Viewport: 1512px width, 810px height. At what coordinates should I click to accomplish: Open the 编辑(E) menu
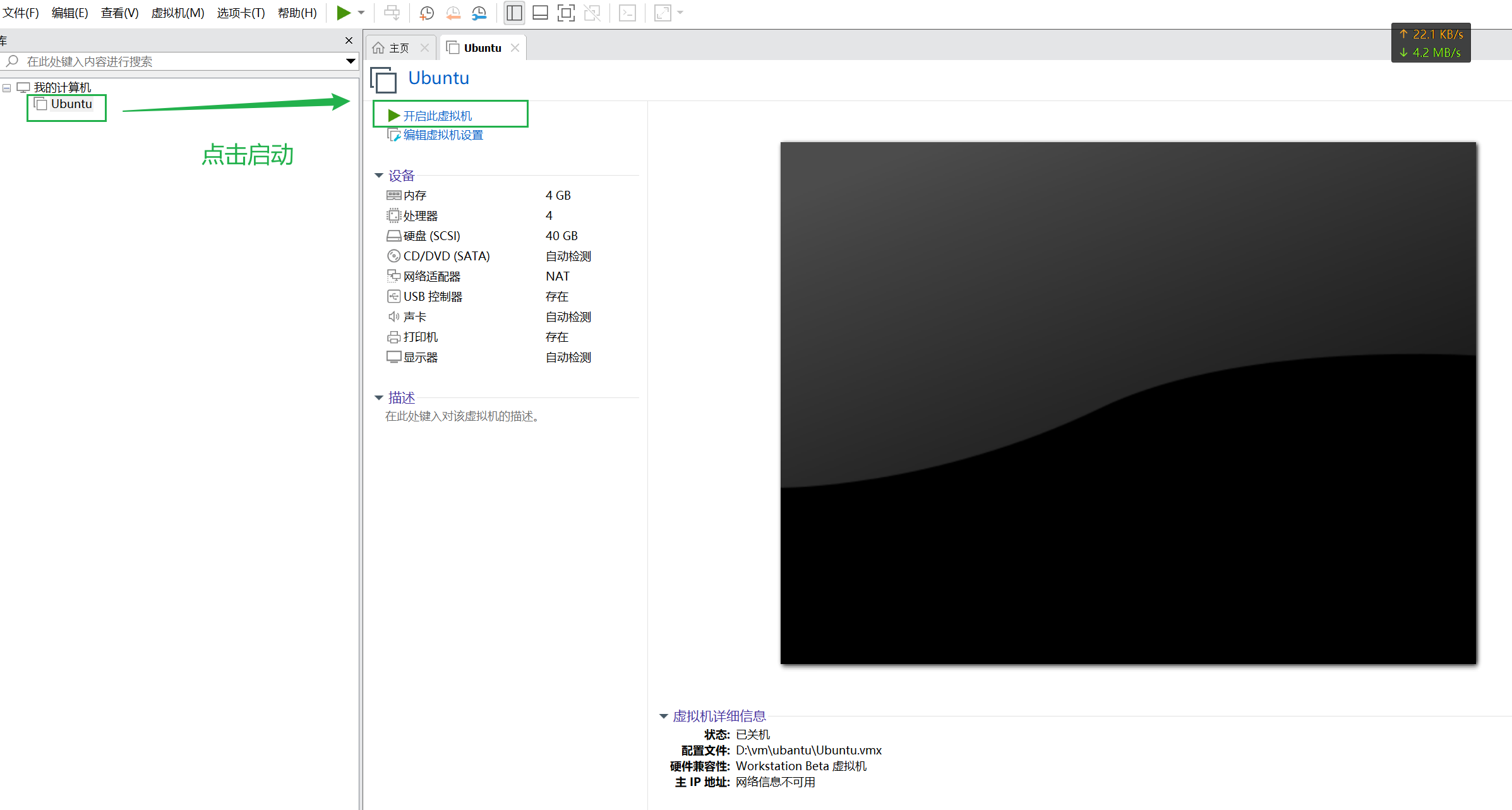[69, 13]
